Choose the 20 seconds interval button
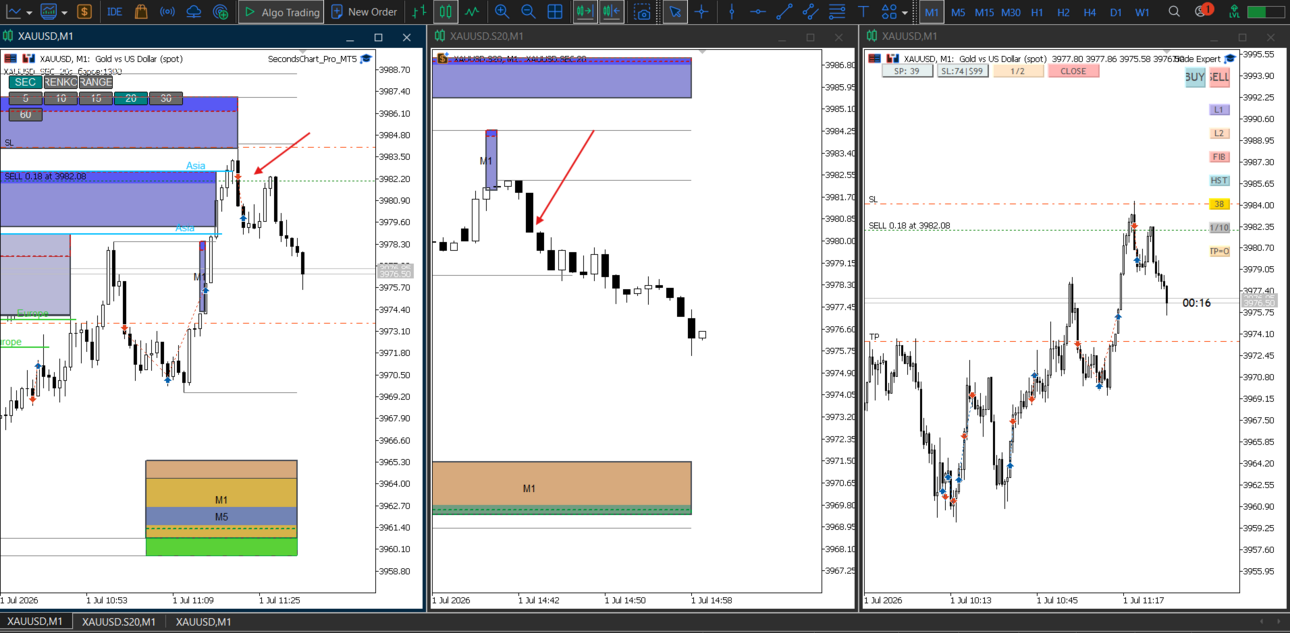Image resolution: width=1290 pixels, height=633 pixels. tap(130, 98)
